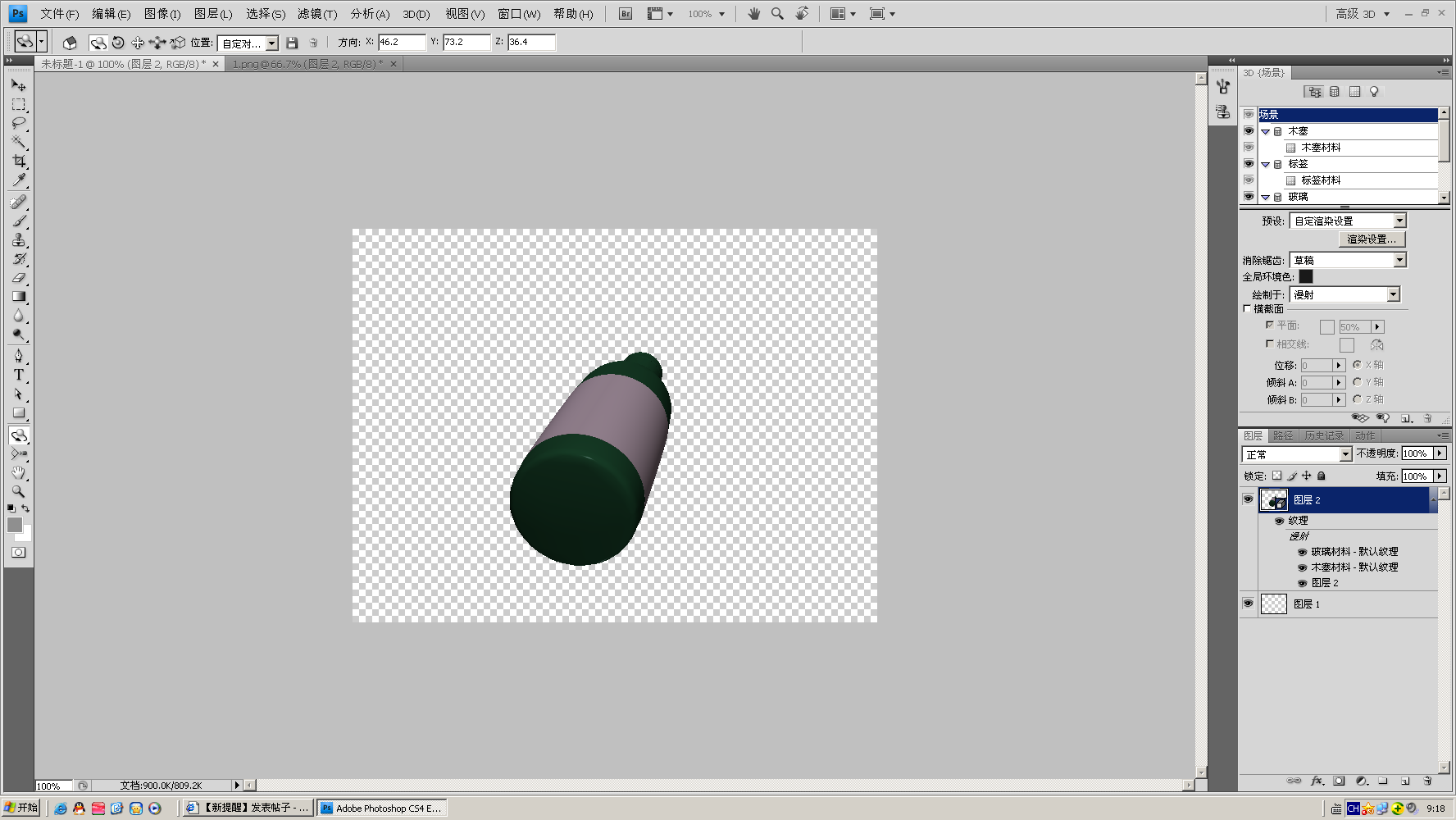1456x820 pixels.
Task: Switch to the 历史记录 panel tab
Action: click(x=1324, y=435)
